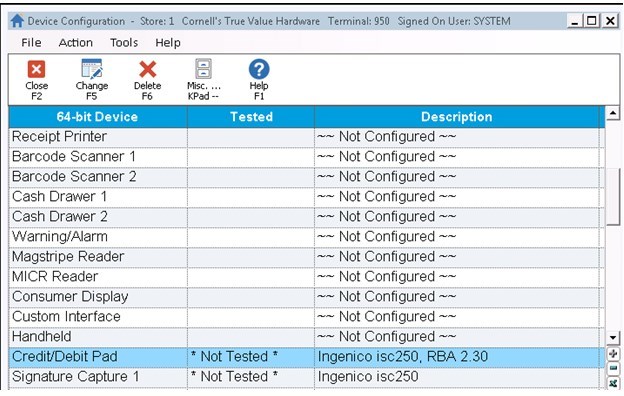Sort by the 64-bit Device column header
The width and height of the screenshot is (624, 396).
(x=98, y=117)
